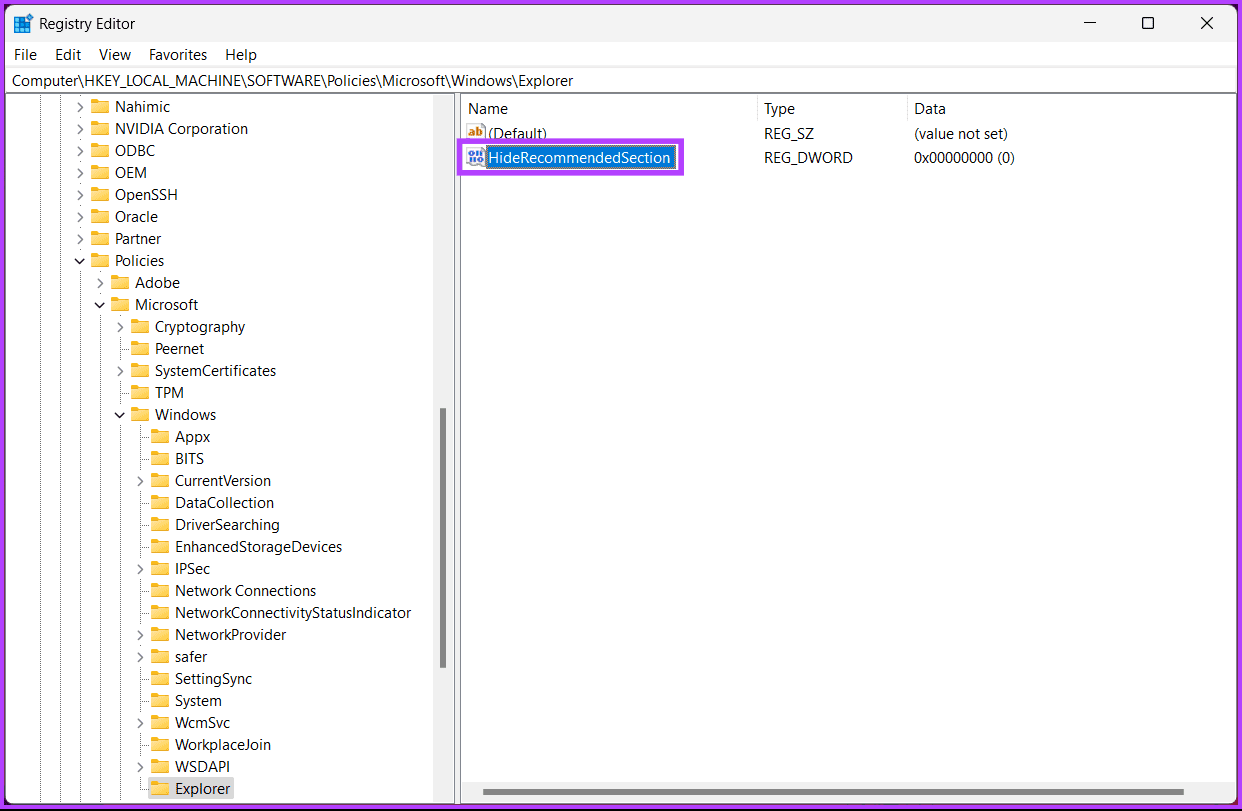Select the safer key
This screenshot has width=1242, height=811.
[x=191, y=657]
